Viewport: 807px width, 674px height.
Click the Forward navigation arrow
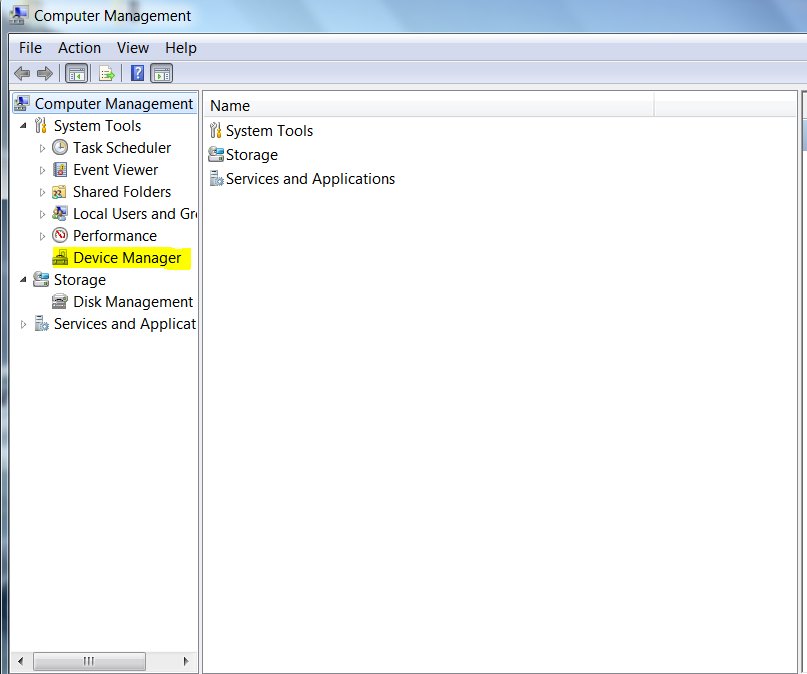click(44, 72)
